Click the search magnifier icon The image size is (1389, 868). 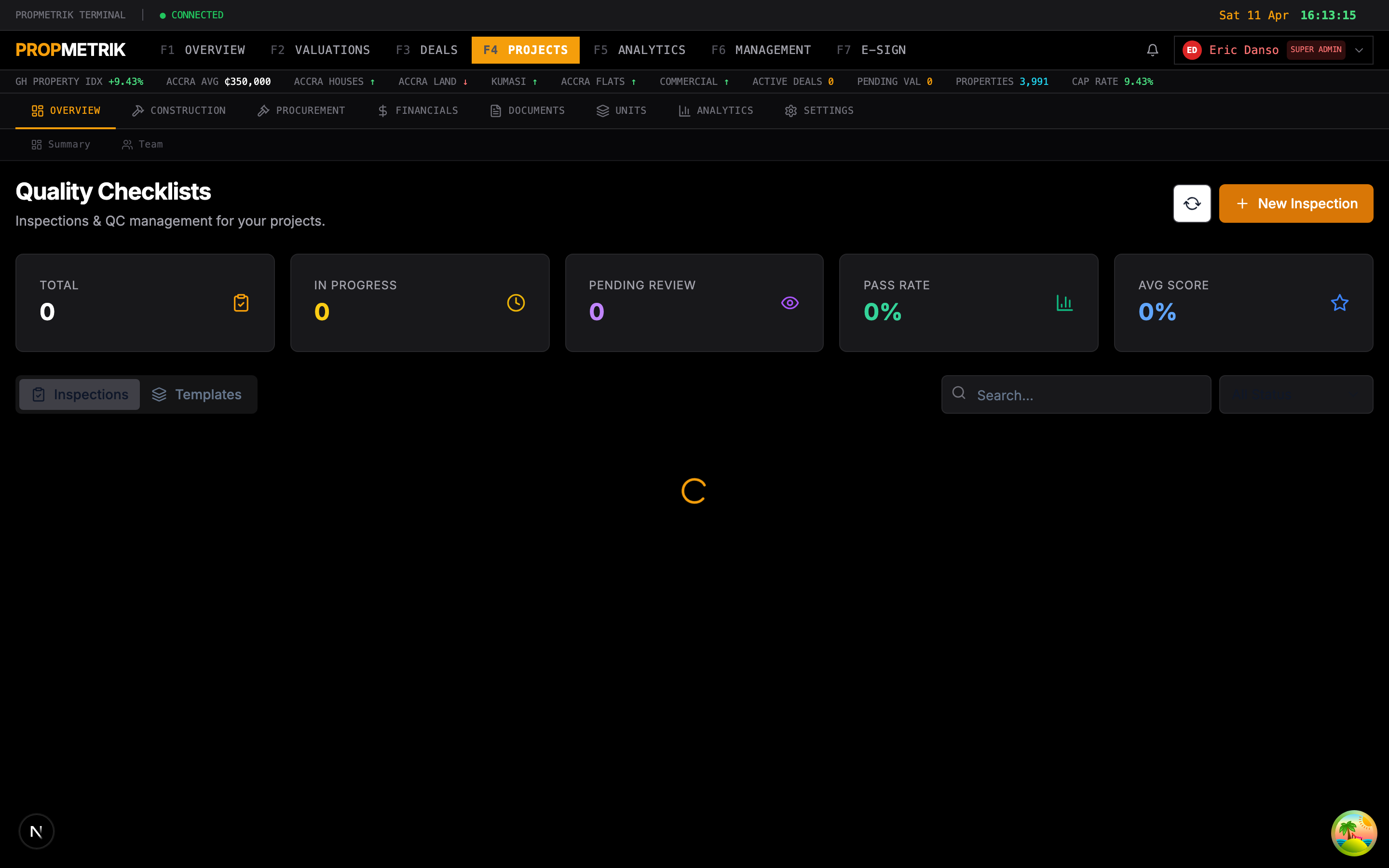tap(958, 393)
